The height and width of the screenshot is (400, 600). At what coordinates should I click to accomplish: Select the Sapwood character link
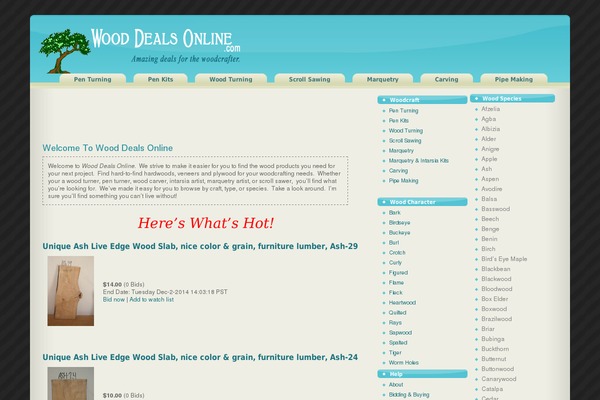(400, 333)
